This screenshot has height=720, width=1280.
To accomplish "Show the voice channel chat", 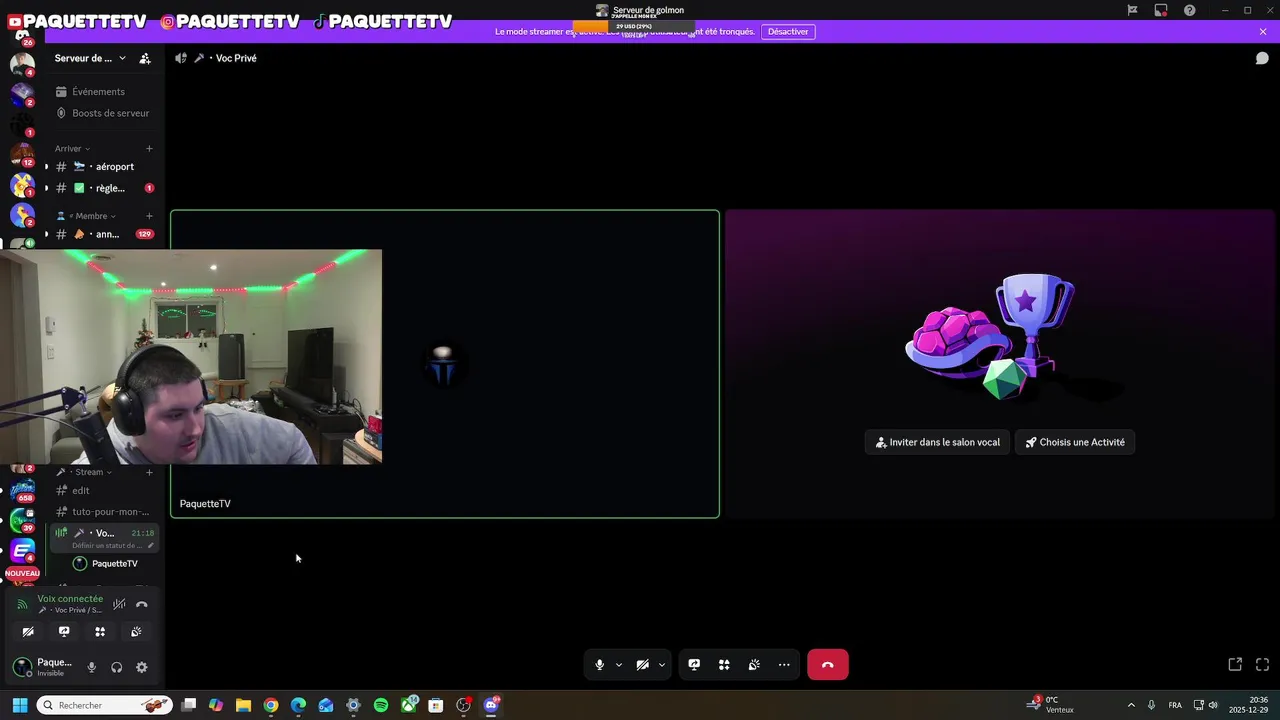I will coord(1262,58).
